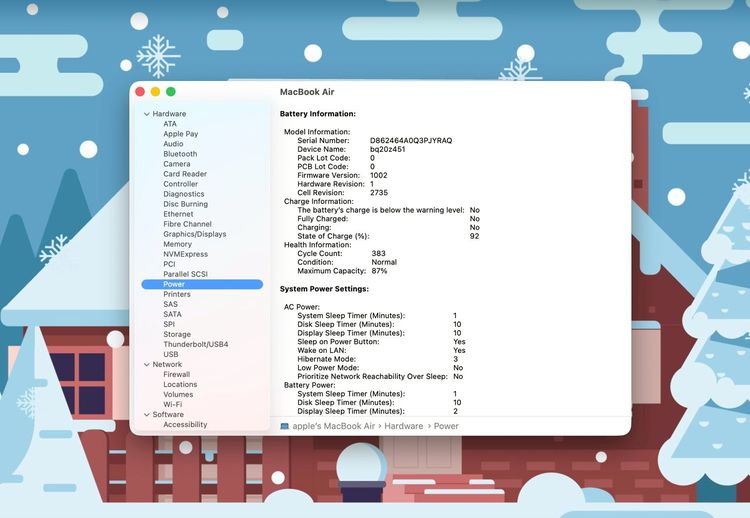
Task: Click apple's MacBook Air in path bar
Action: (333, 426)
